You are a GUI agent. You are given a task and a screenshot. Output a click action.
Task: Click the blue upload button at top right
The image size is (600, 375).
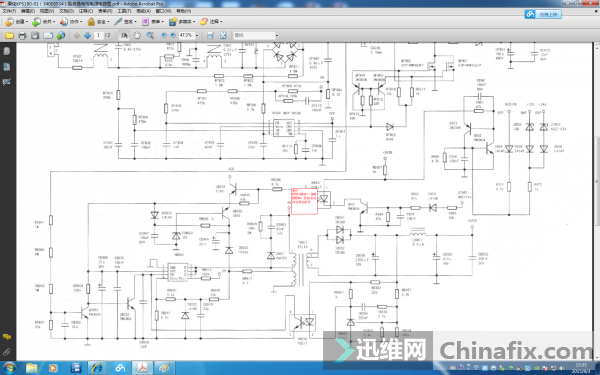543,14
